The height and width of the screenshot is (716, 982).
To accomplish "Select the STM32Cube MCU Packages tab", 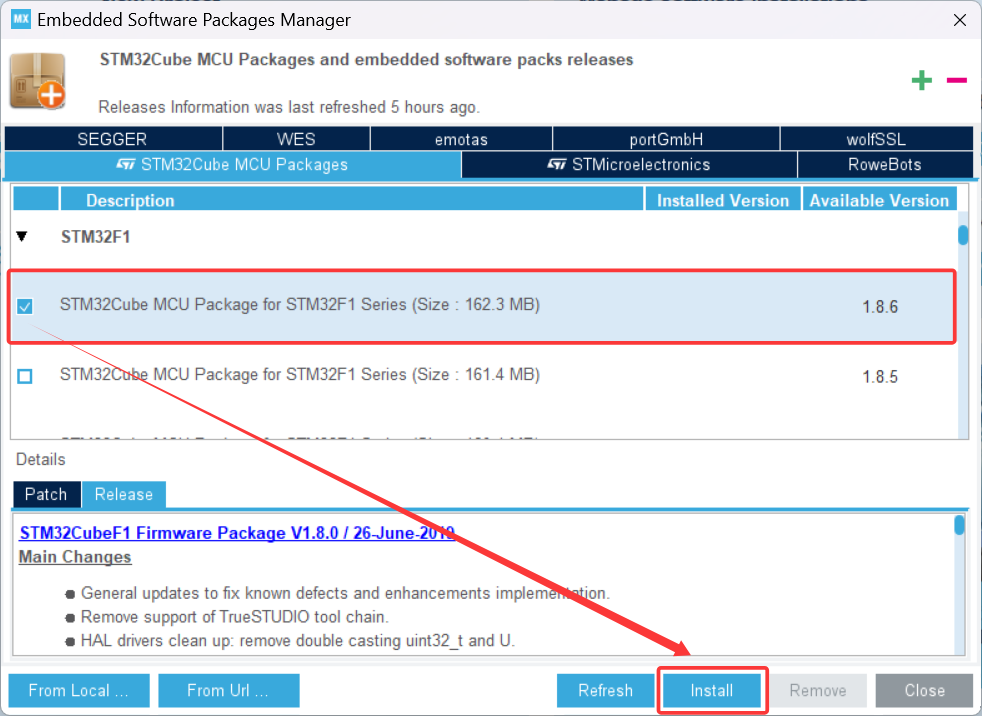I will (233, 165).
